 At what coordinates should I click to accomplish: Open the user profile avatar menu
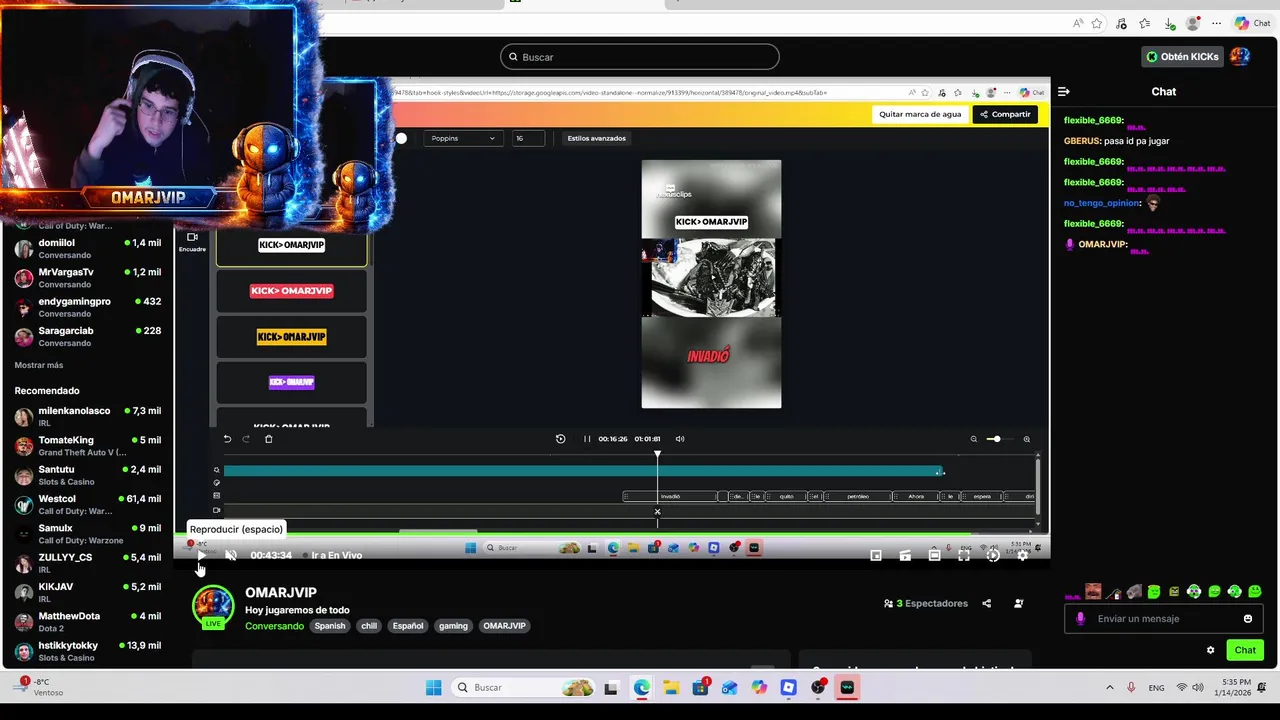(1240, 57)
